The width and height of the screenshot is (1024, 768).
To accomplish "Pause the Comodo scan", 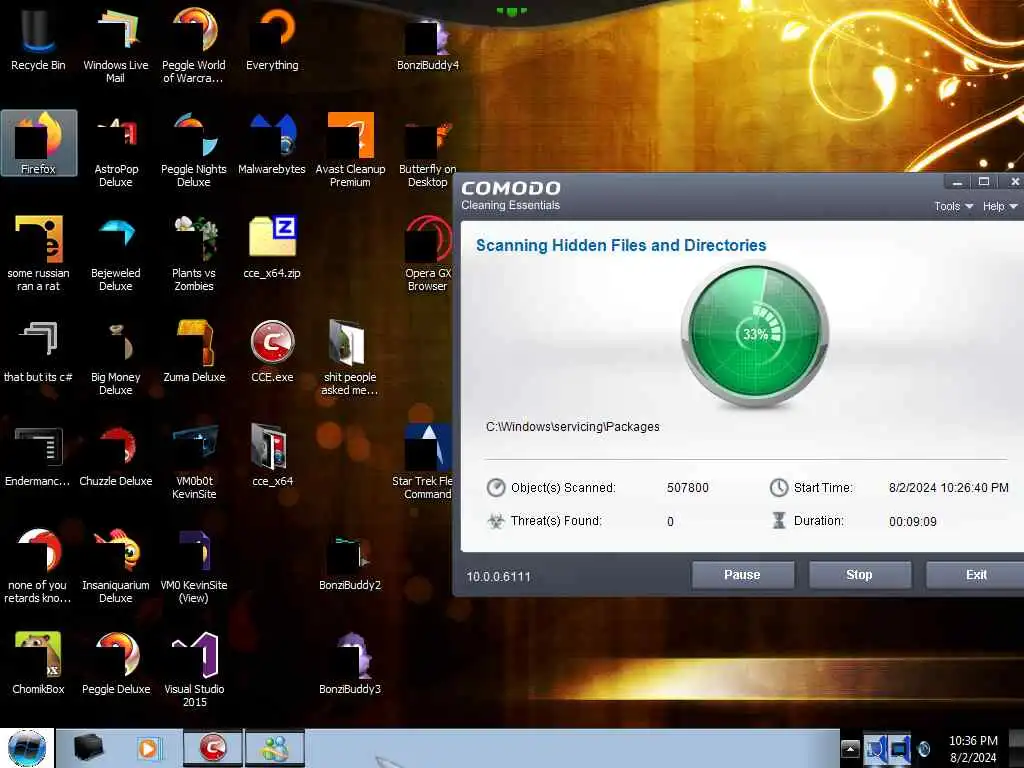I will (x=743, y=575).
